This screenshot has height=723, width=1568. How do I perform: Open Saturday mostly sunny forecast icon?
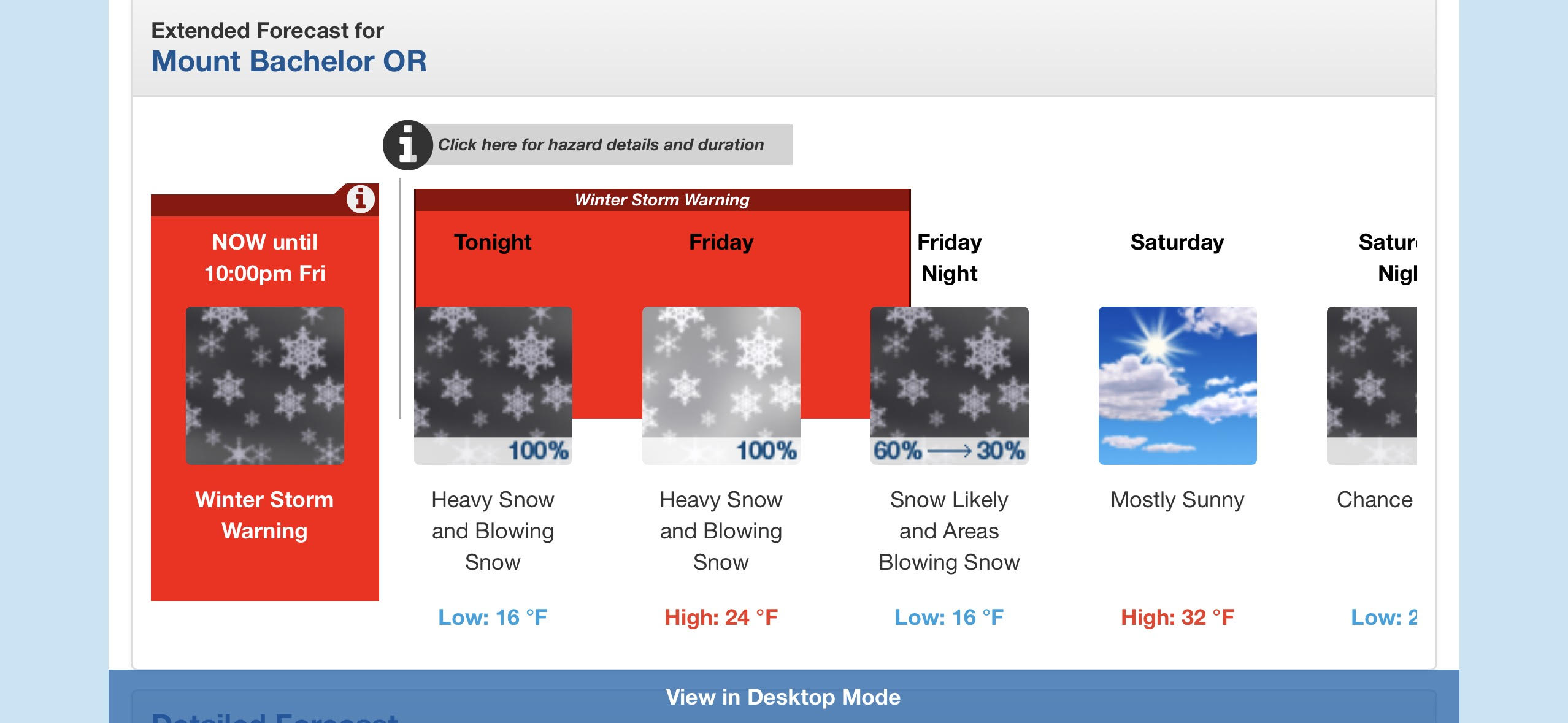click(1178, 385)
